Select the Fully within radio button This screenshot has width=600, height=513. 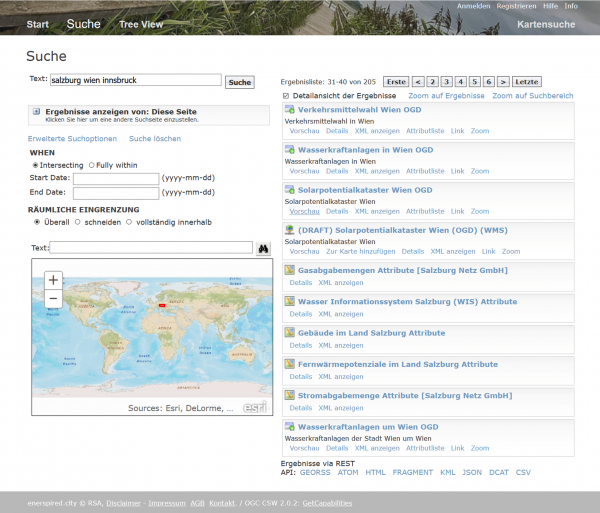pyautogui.click(x=92, y=165)
